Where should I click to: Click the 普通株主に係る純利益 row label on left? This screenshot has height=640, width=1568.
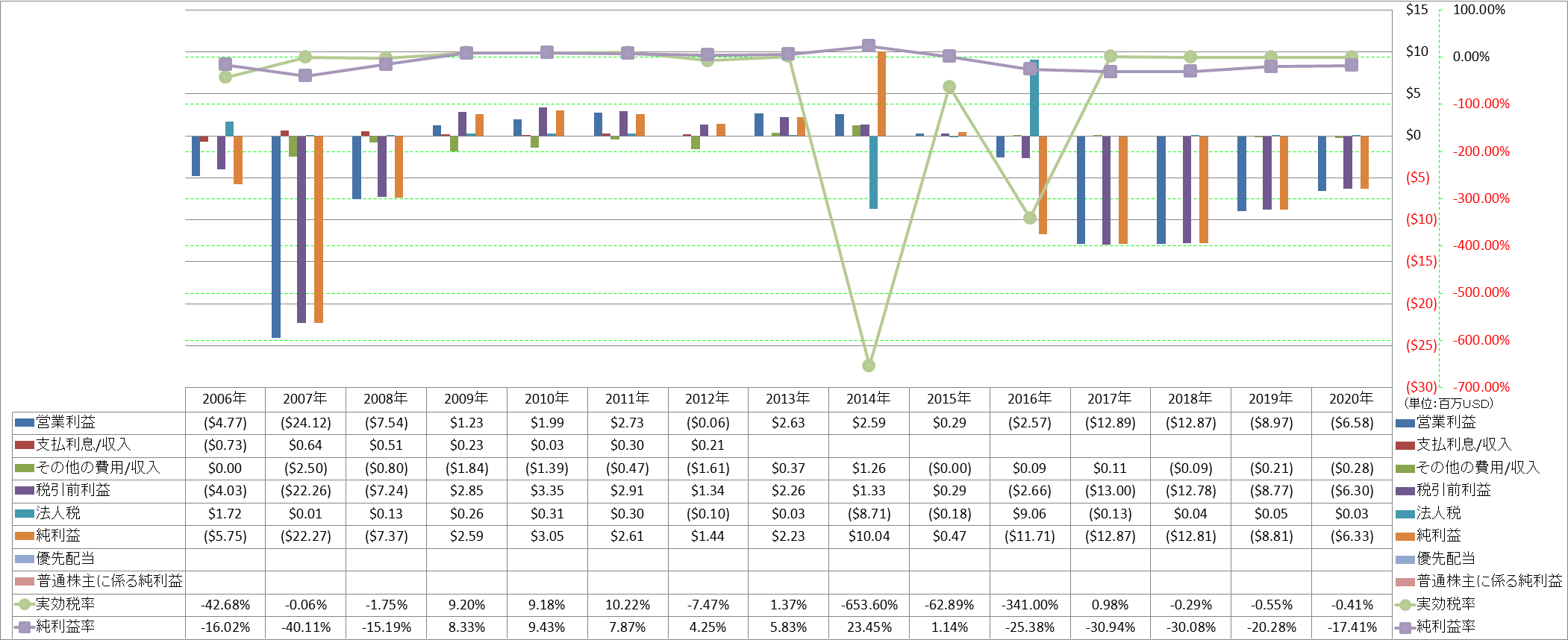coord(110,581)
